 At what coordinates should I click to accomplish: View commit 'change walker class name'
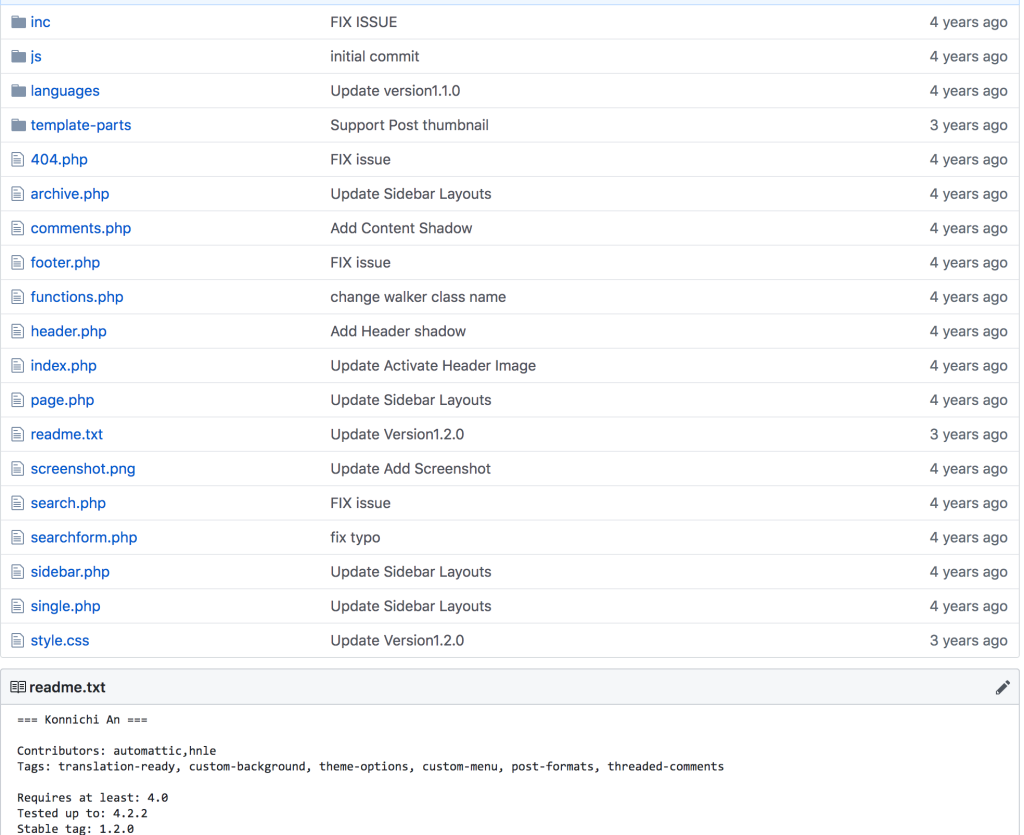418,297
